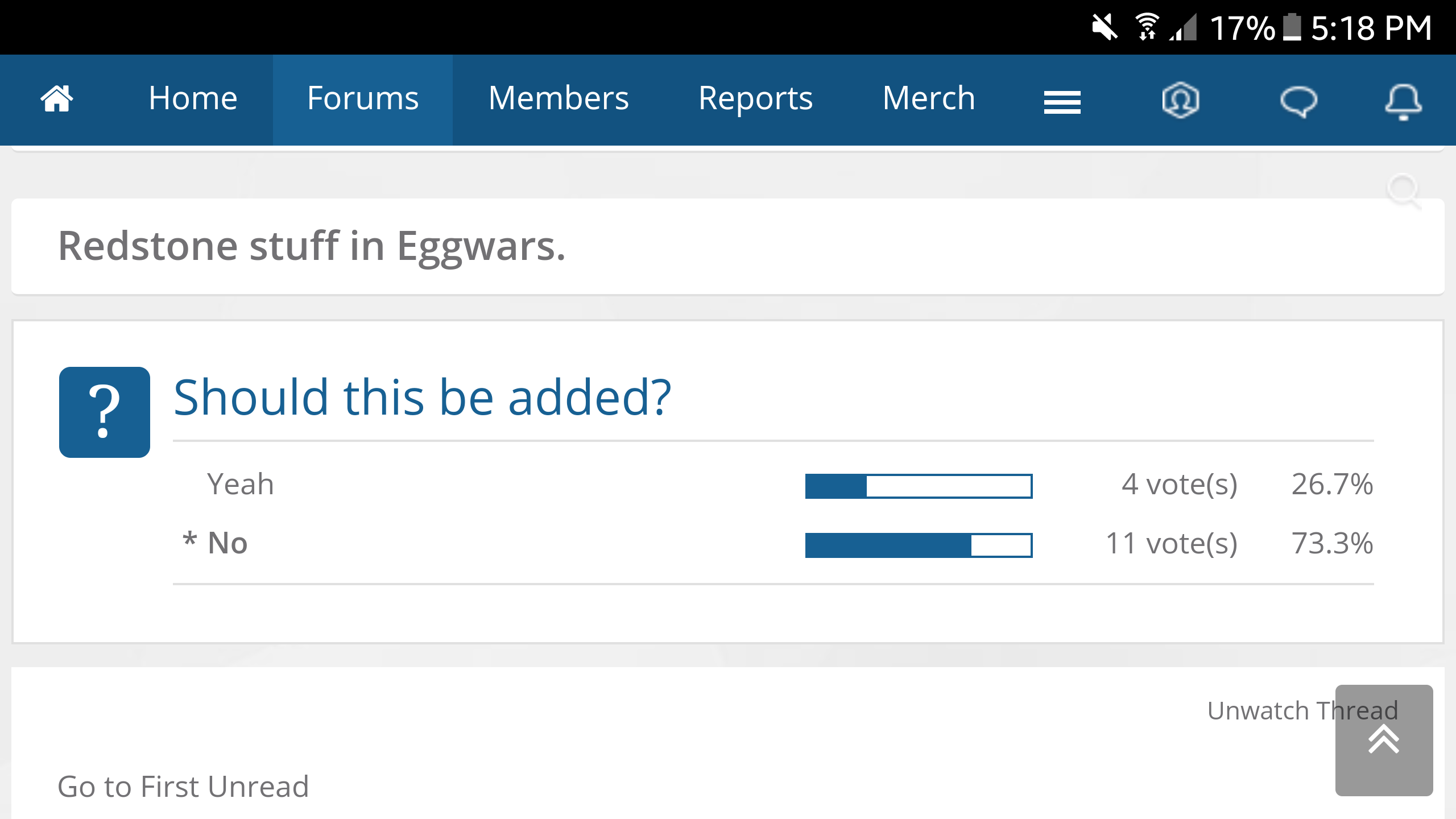This screenshot has width=1456, height=819.
Task: Open the notifications bell icon
Action: coord(1403,100)
